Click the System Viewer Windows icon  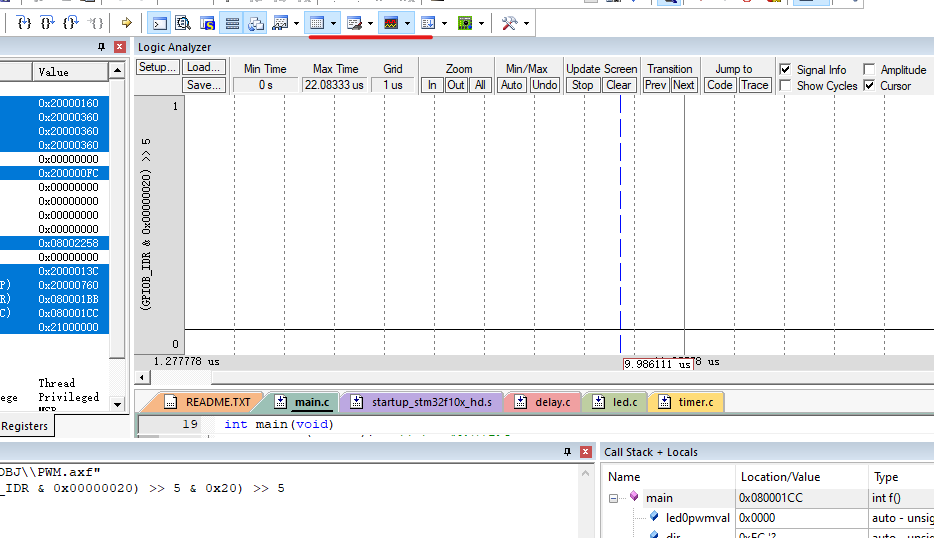tap(465, 23)
